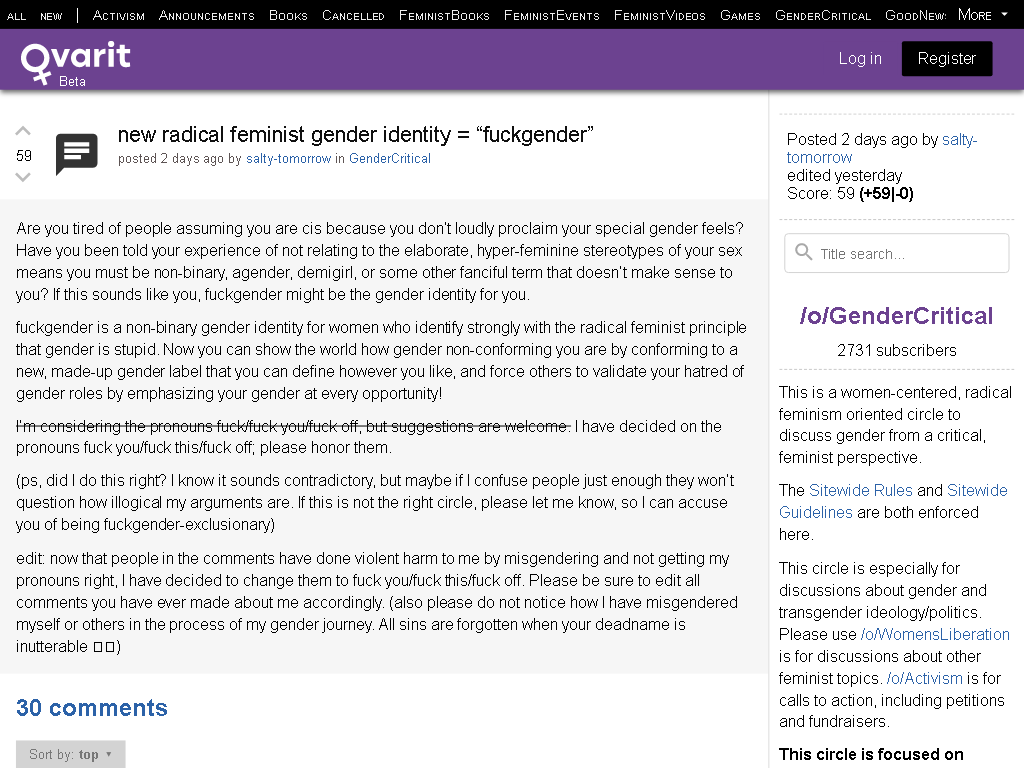This screenshot has height=768, width=1024.
Task: Open the FeministVideos circle
Action: [660, 15]
